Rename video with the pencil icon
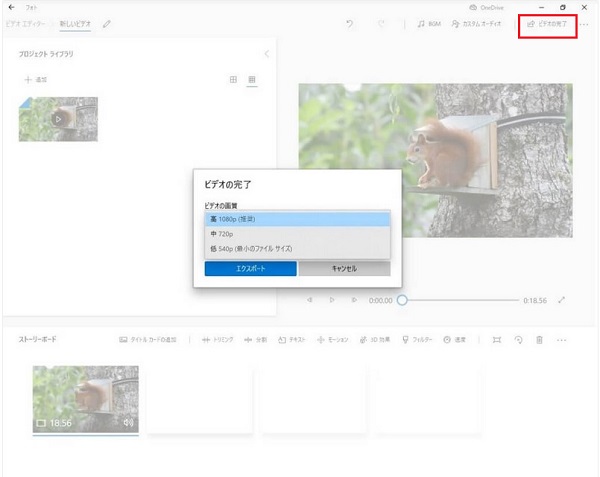This screenshot has width=600, height=477. (x=107, y=23)
